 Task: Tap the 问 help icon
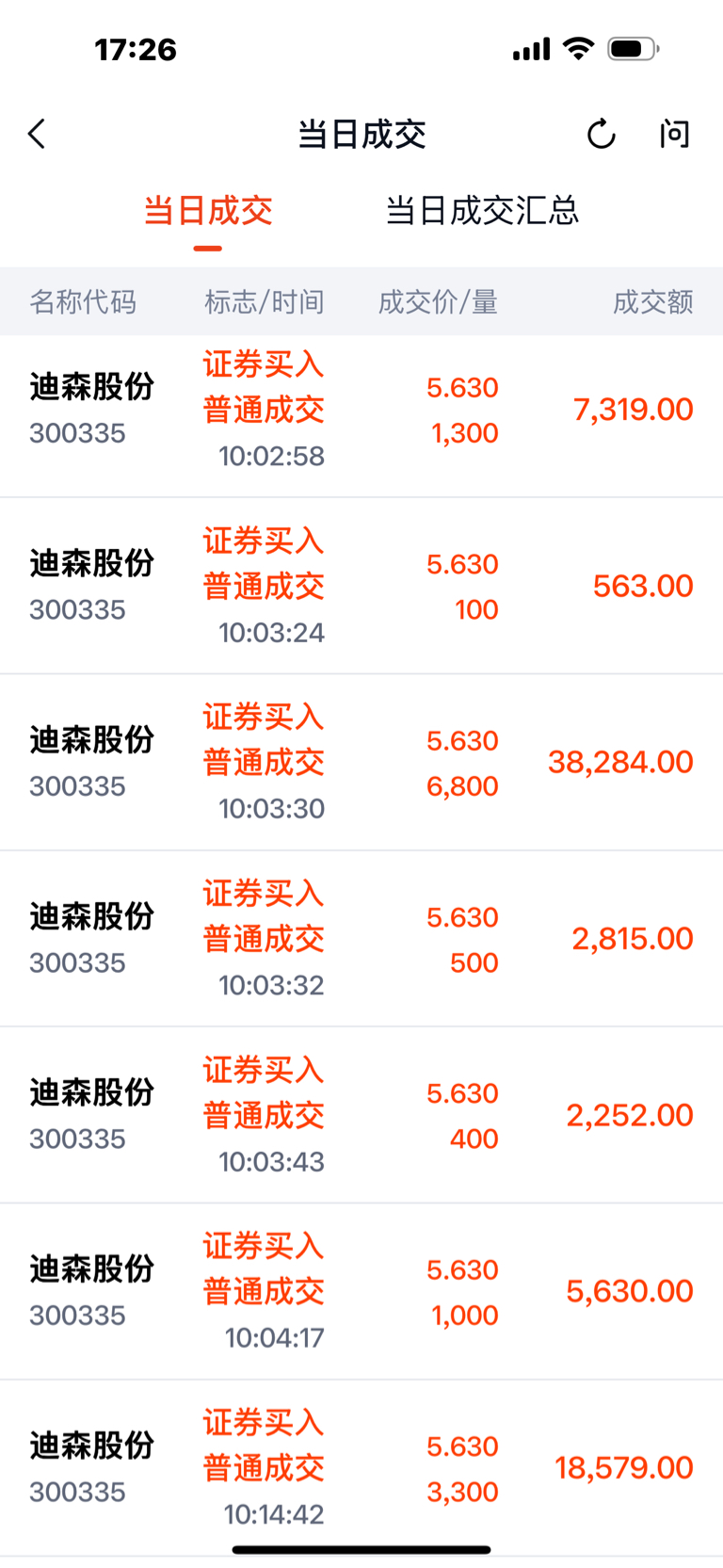pyautogui.click(x=674, y=135)
